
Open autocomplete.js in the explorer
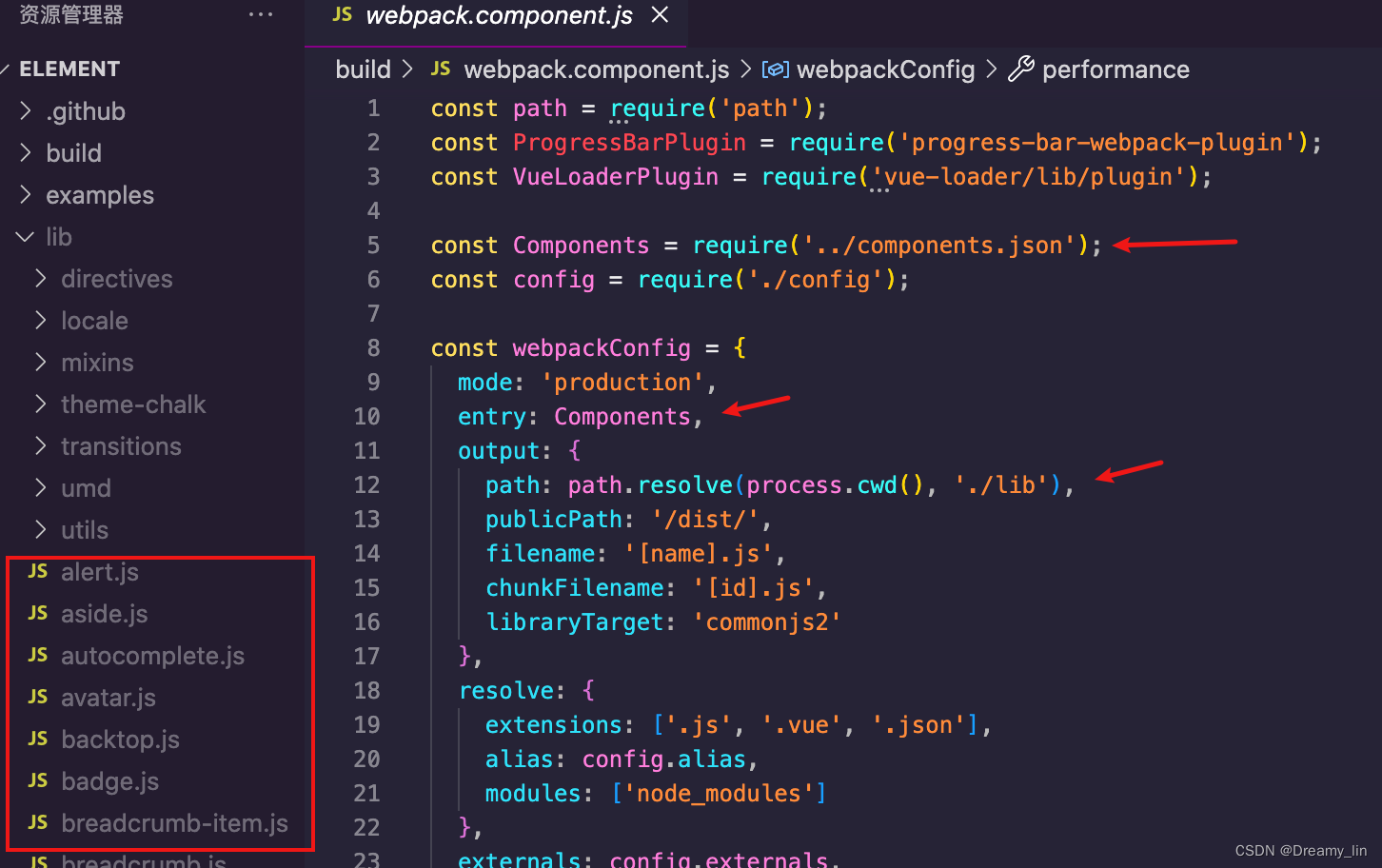[x=152, y=656]
